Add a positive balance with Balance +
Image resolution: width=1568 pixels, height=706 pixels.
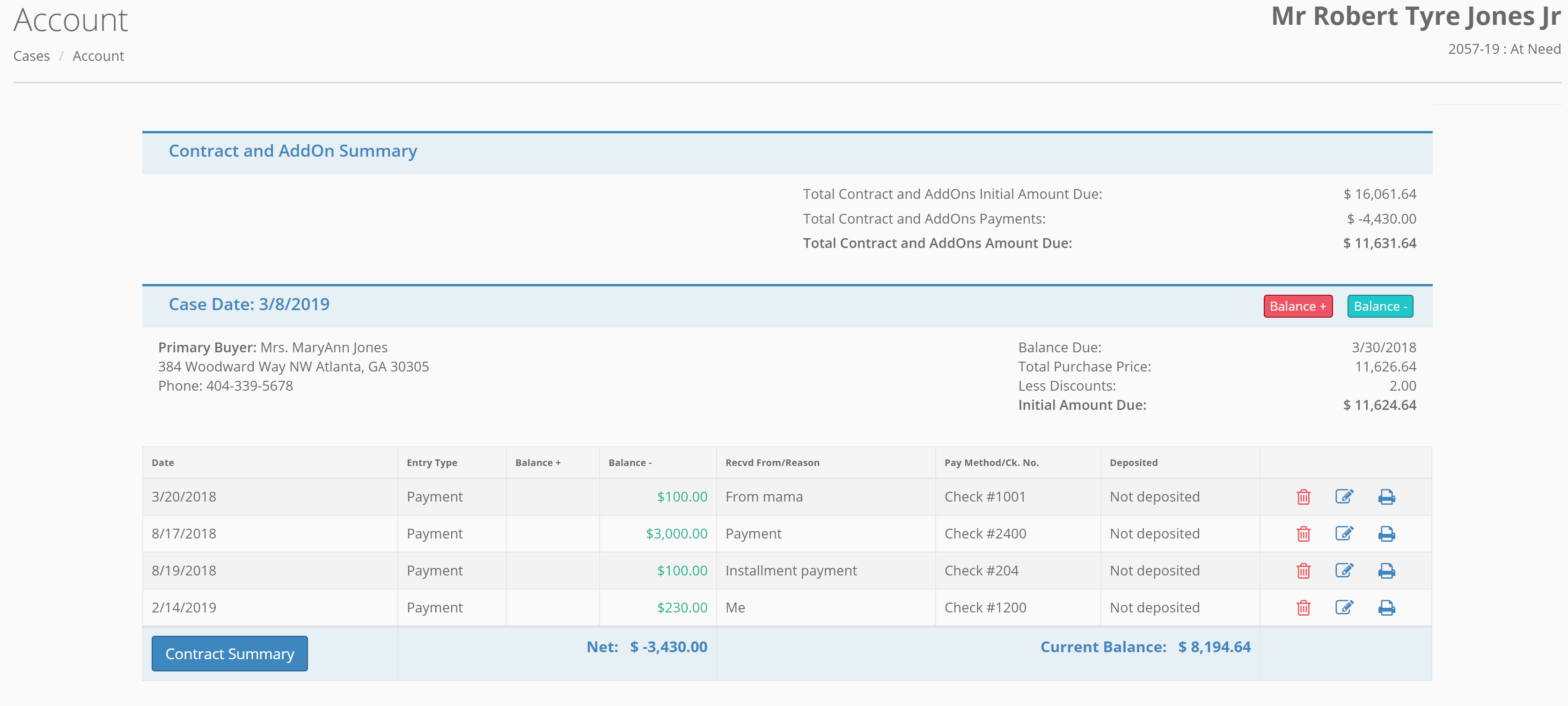[1298, 306]
